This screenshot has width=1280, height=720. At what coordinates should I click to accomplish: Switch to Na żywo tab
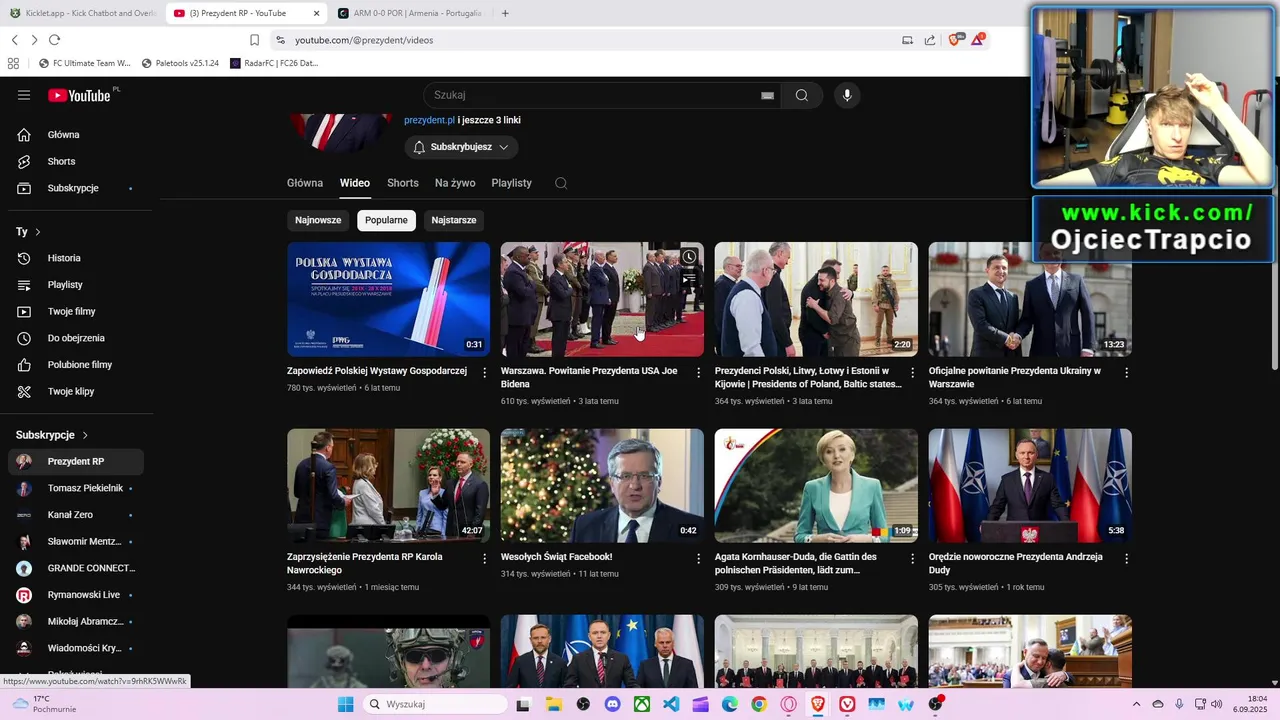(x=455, y=183)
